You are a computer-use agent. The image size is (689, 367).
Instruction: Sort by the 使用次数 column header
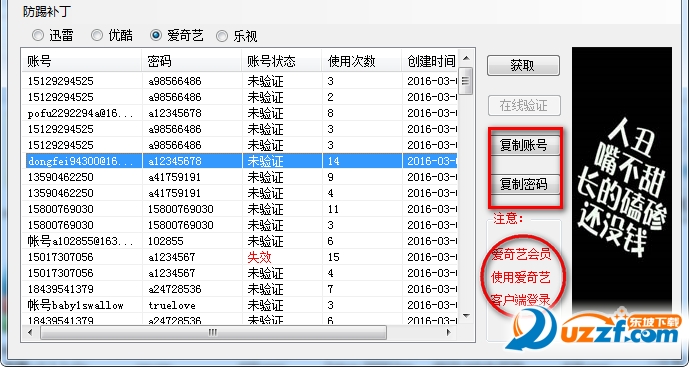[362, 62]
